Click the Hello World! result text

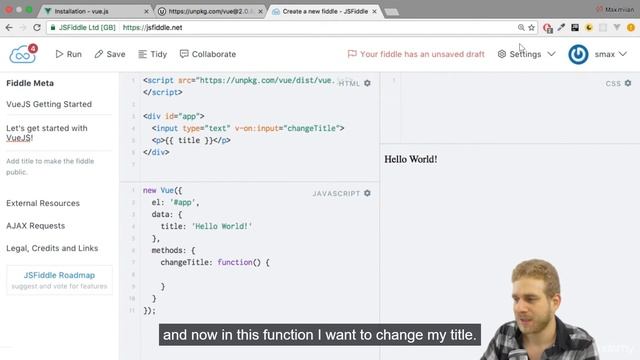pos(411,159)
